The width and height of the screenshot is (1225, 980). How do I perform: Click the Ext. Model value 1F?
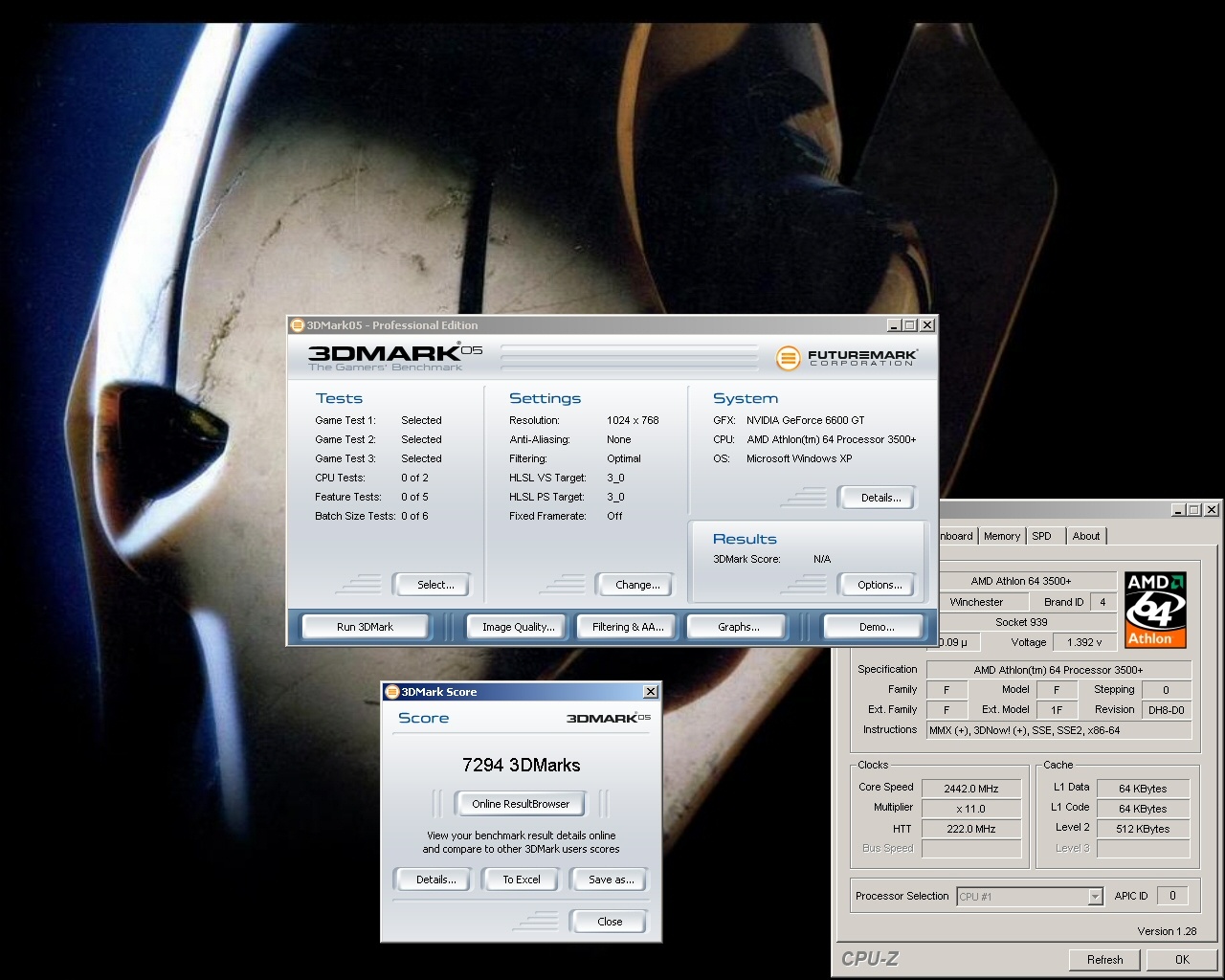[x=1057, y=710]
